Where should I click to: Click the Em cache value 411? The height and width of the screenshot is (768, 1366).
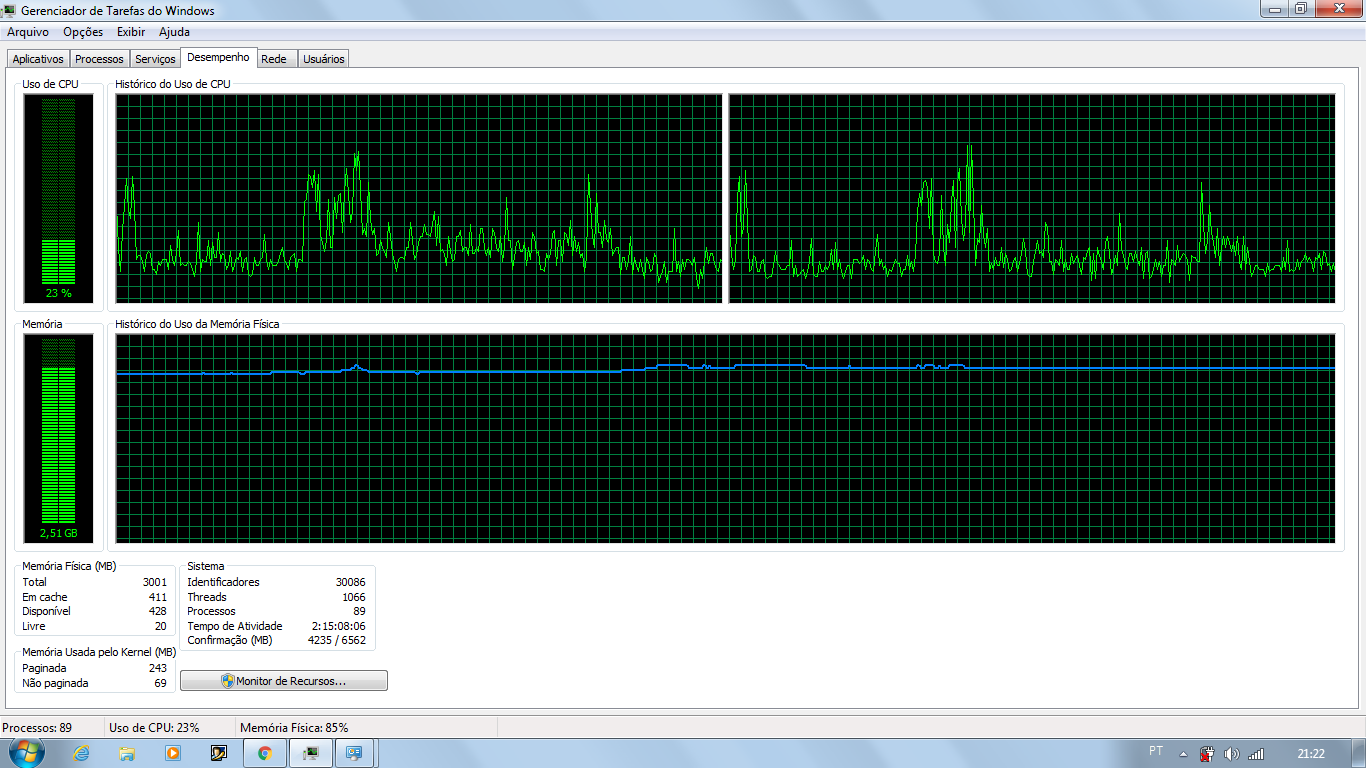click(158, 597)
